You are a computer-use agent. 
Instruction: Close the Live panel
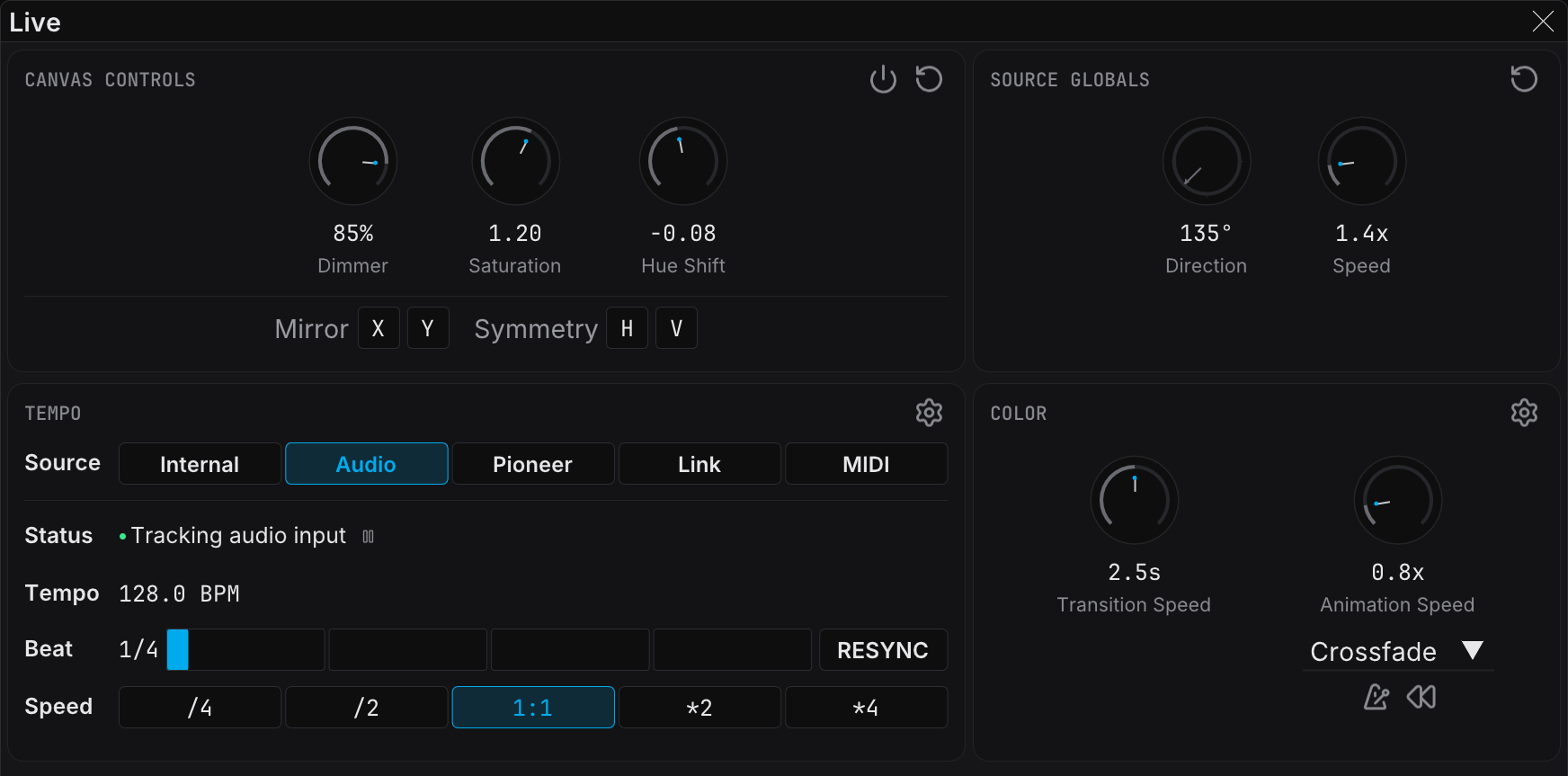point(1543,22)
